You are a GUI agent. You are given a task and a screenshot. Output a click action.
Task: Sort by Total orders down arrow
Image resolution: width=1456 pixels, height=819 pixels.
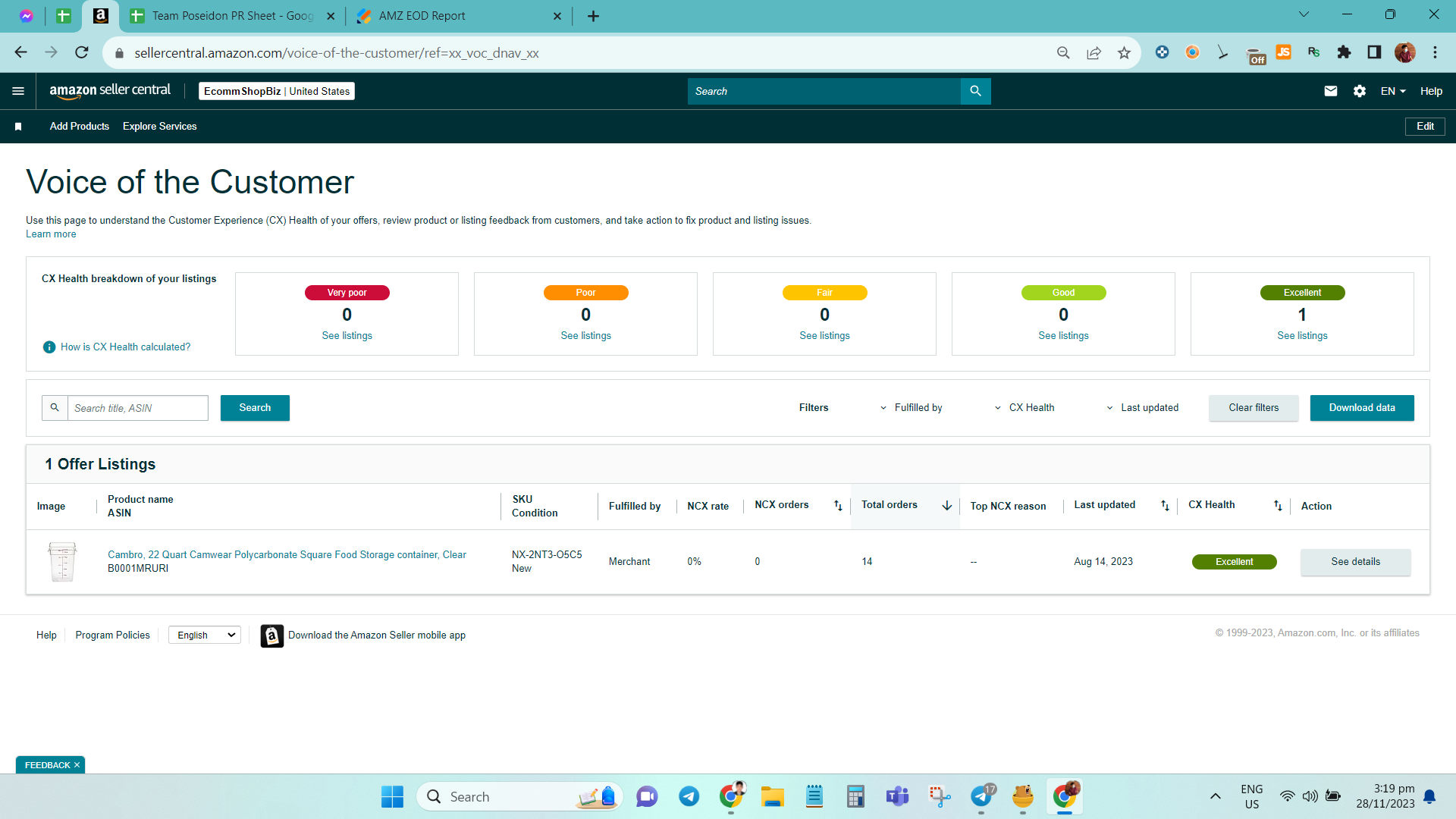click(947, 506)
